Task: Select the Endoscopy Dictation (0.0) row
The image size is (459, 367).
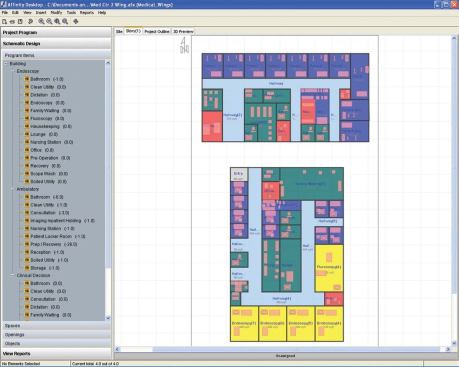Action: tap(45, 95)
